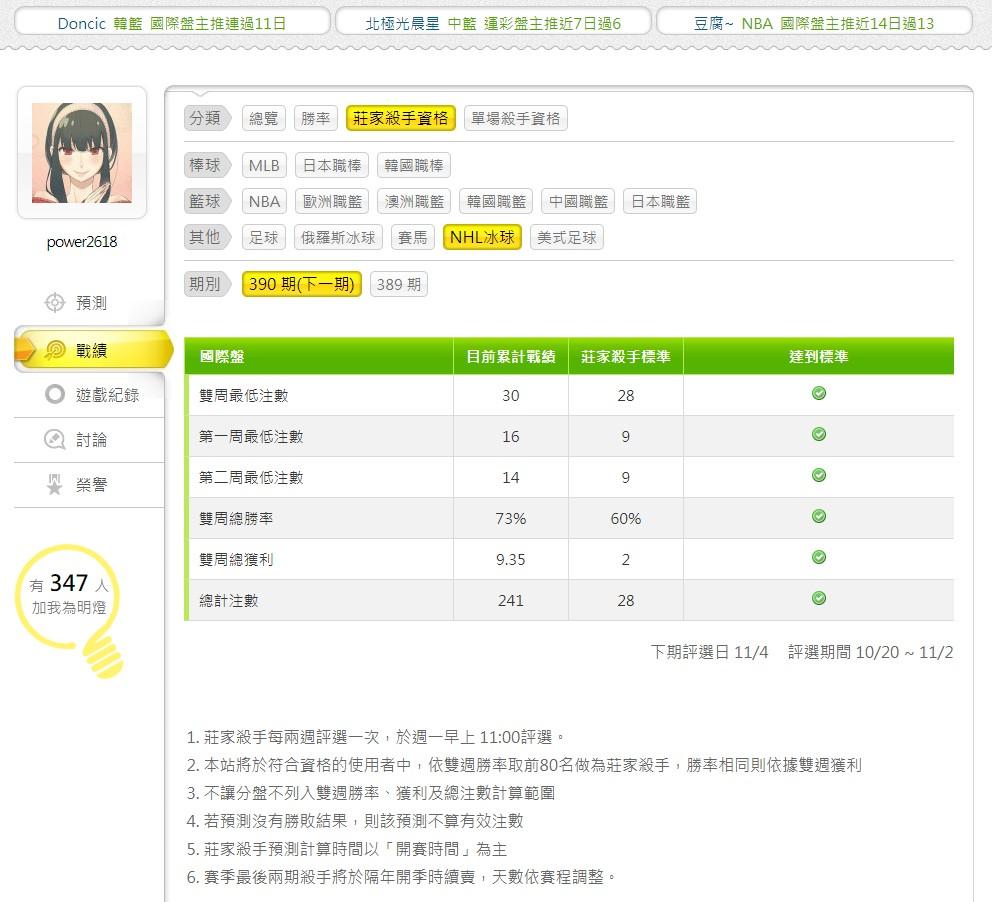Choose the NBA basketball filter
This screenshot has height=902, width=992.
coord(264,202)
